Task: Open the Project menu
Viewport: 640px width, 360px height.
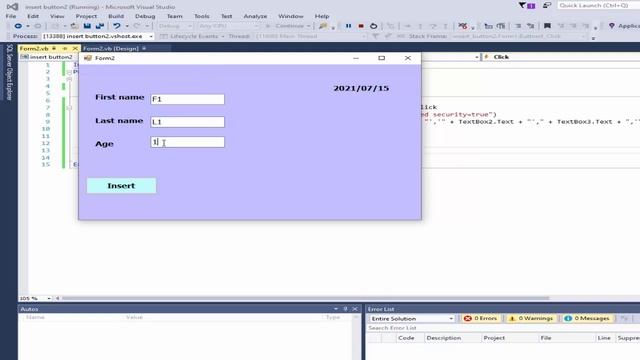Action: [86, 16]
